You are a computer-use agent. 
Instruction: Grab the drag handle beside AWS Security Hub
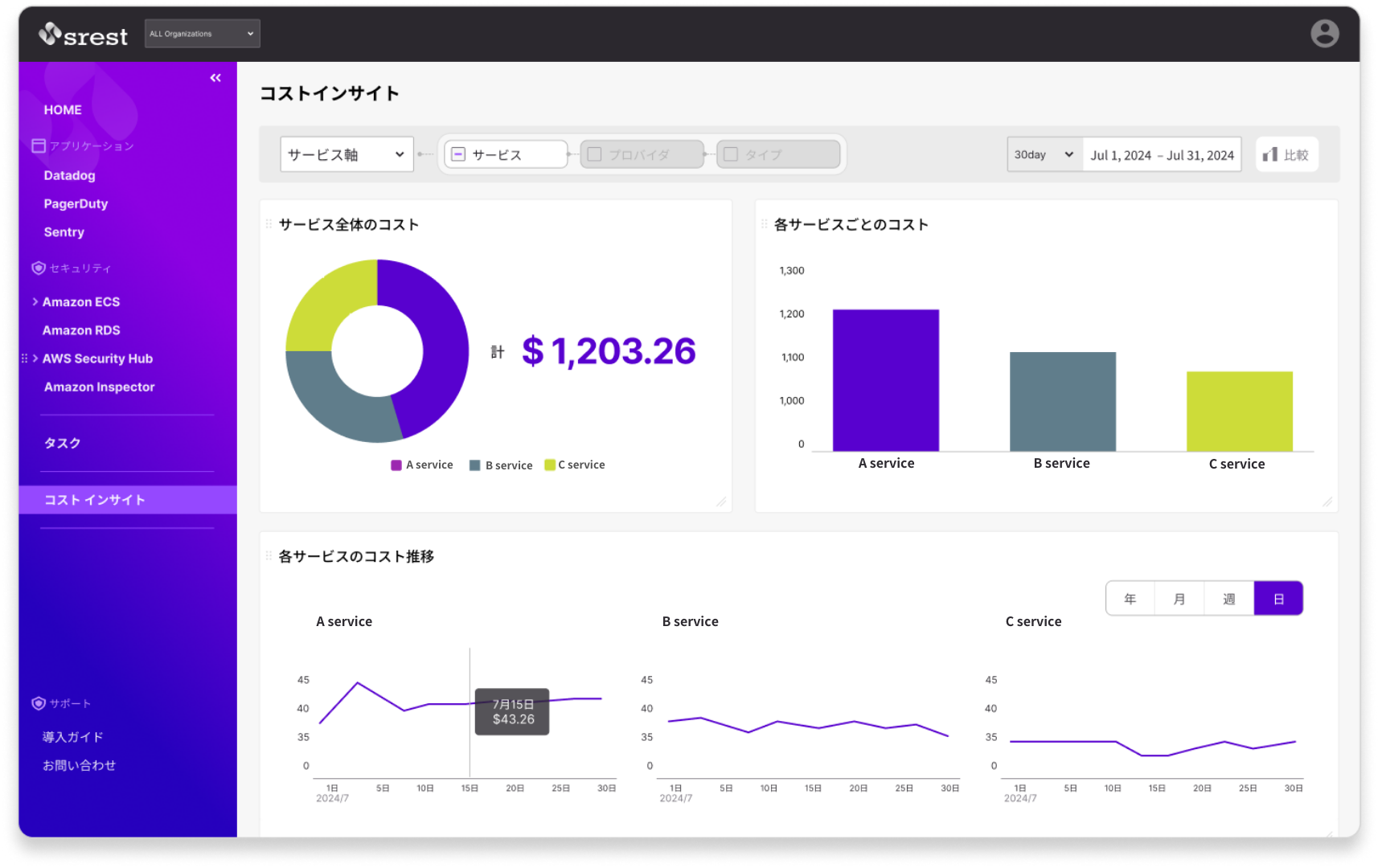(24, 358)
